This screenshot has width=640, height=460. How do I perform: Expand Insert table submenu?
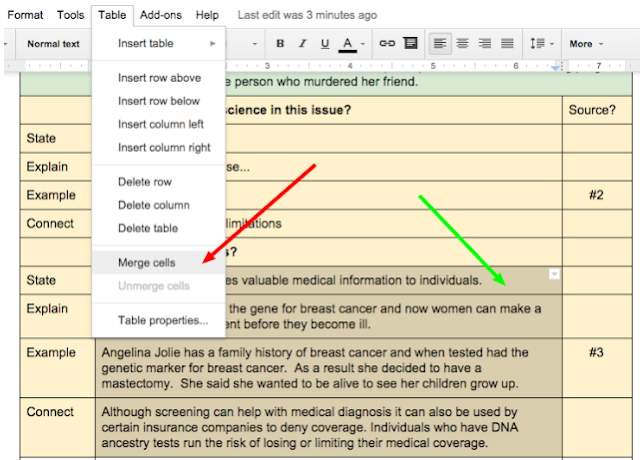(x=158, y=43)
